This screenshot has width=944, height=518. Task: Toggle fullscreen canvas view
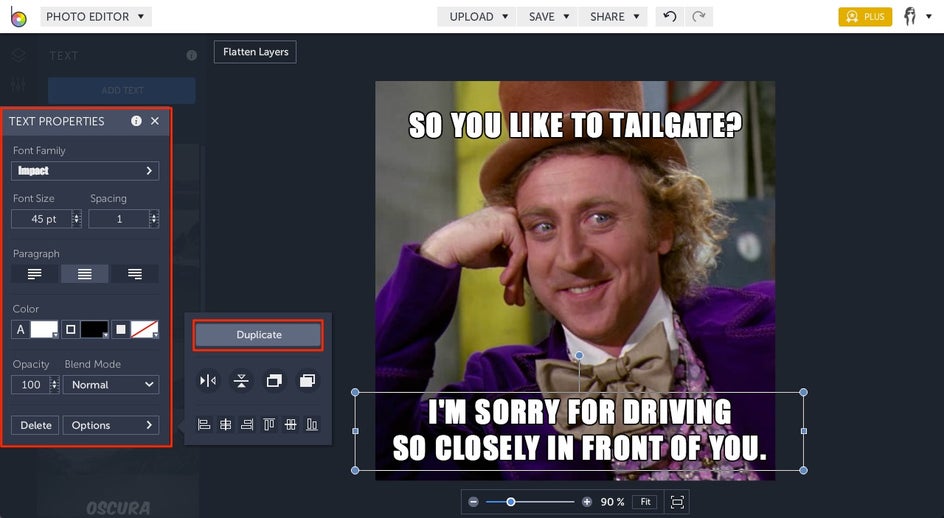point(677,502)
